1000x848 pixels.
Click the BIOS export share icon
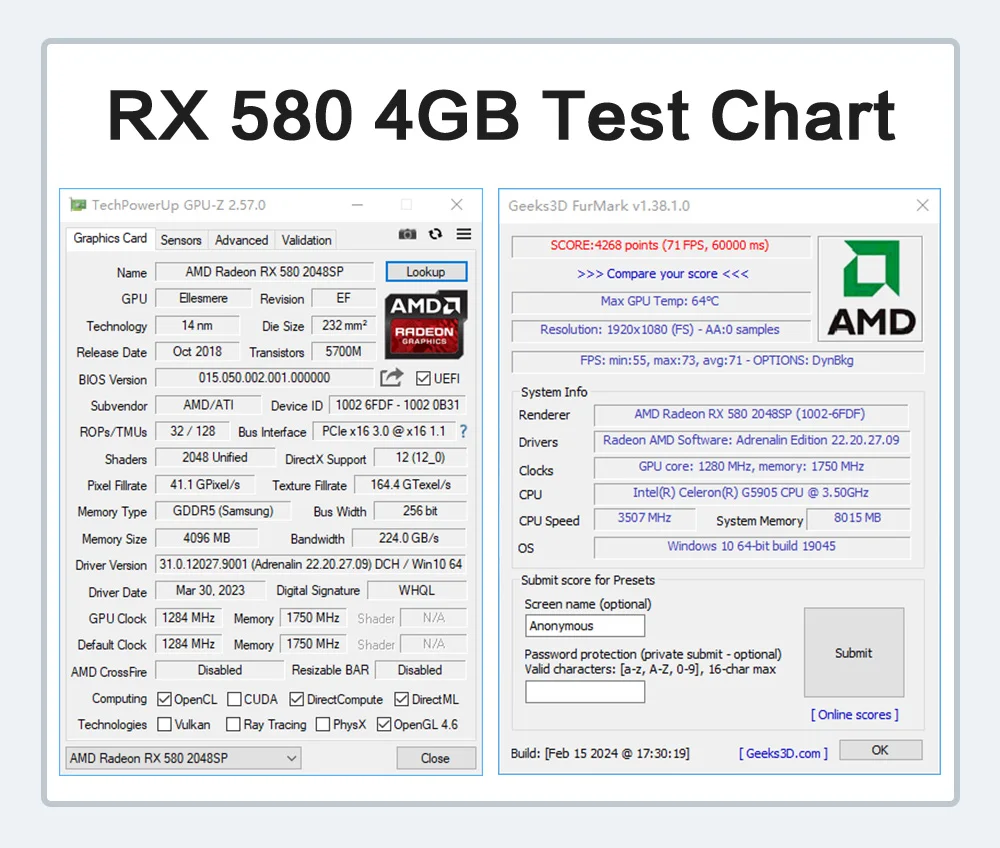[x=392, y=377]
